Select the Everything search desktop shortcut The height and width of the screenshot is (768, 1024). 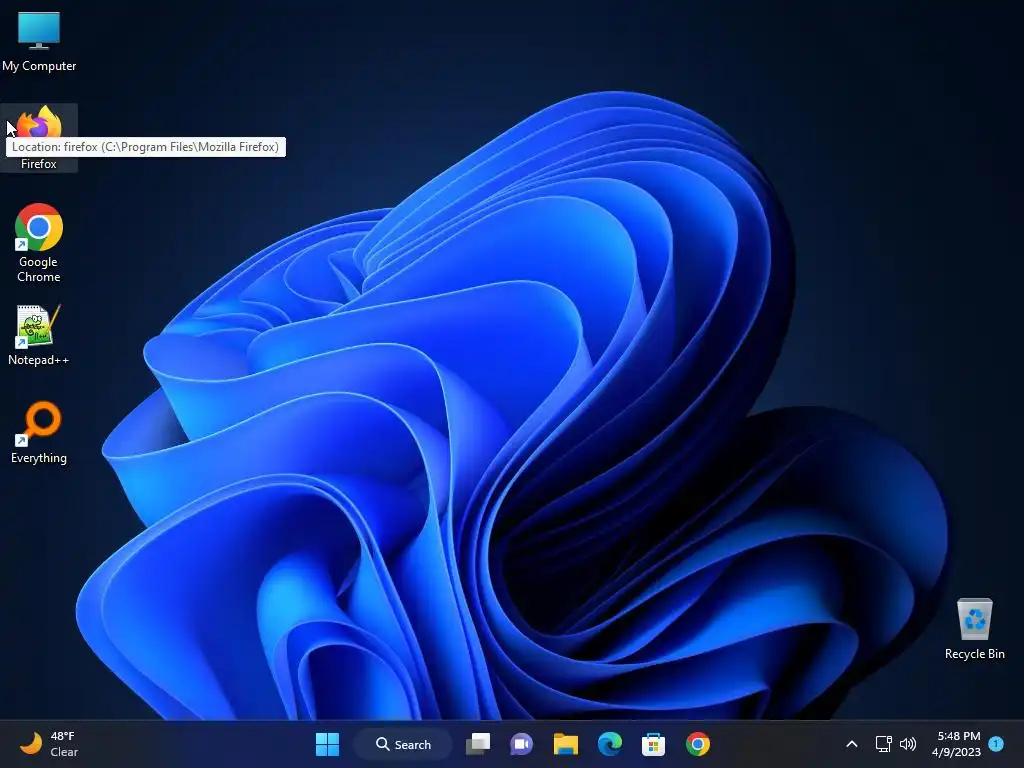pos(39,432)
